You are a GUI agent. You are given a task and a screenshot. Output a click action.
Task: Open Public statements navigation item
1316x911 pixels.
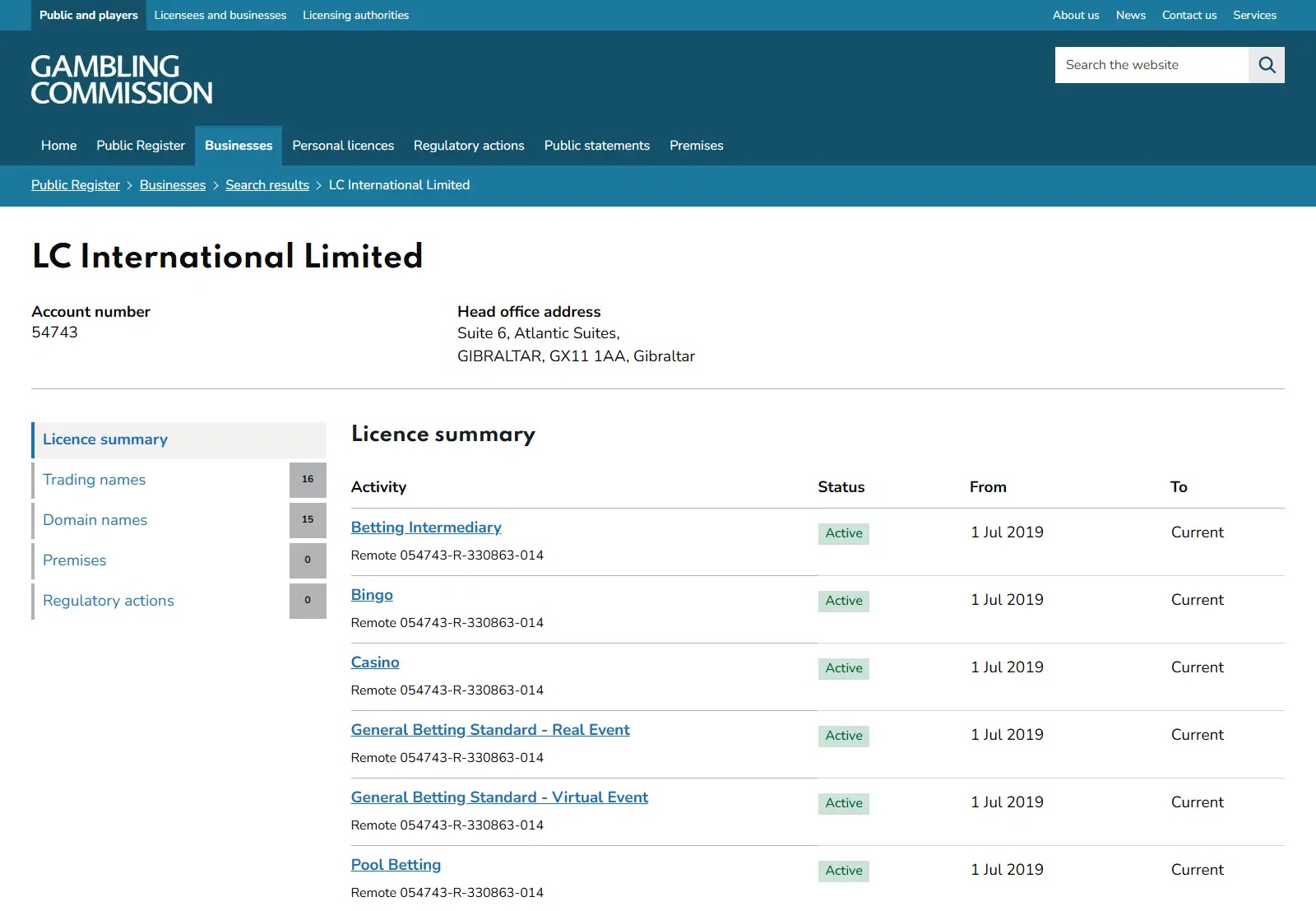597,146
